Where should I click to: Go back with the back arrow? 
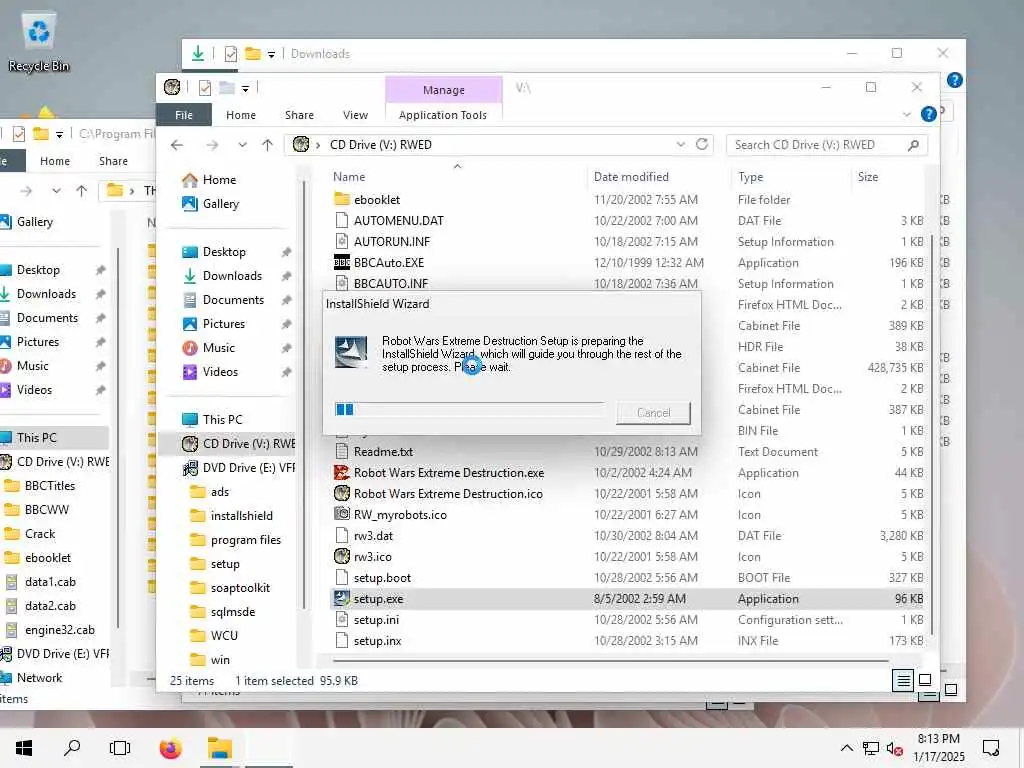click(177, 145)
